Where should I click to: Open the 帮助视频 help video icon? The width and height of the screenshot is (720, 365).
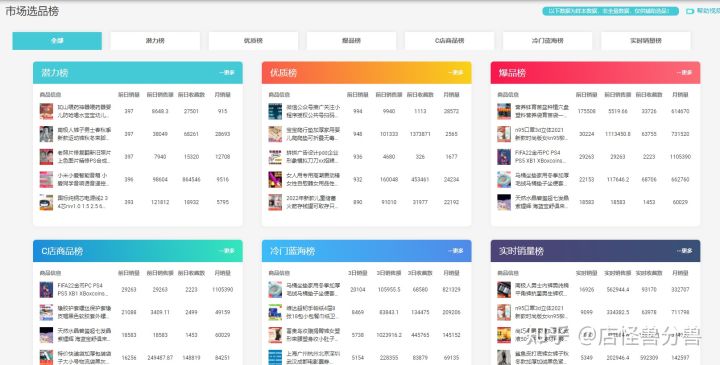pyautogui.click(x=690, y=11)
